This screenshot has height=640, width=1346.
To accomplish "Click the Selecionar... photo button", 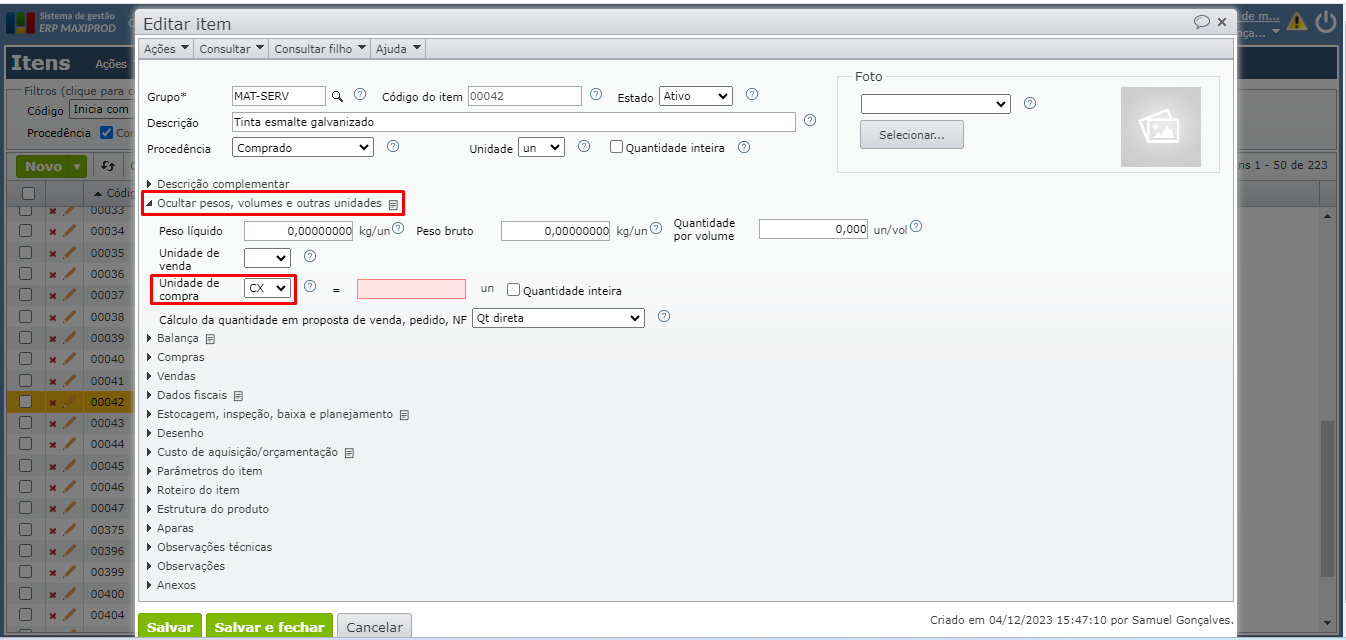I will 912,135.
